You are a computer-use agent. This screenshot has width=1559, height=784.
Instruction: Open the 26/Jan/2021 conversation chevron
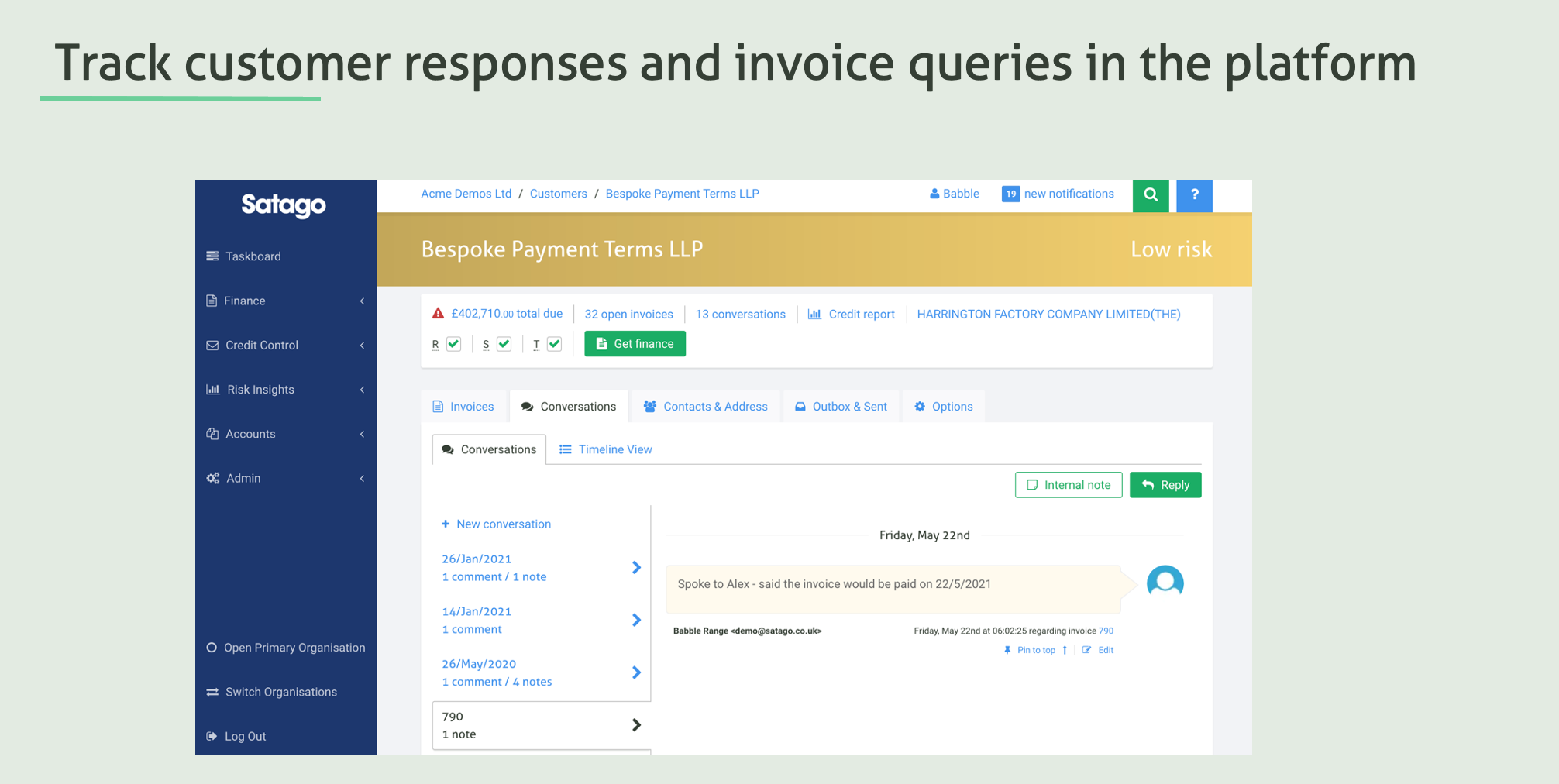point(636,568)
